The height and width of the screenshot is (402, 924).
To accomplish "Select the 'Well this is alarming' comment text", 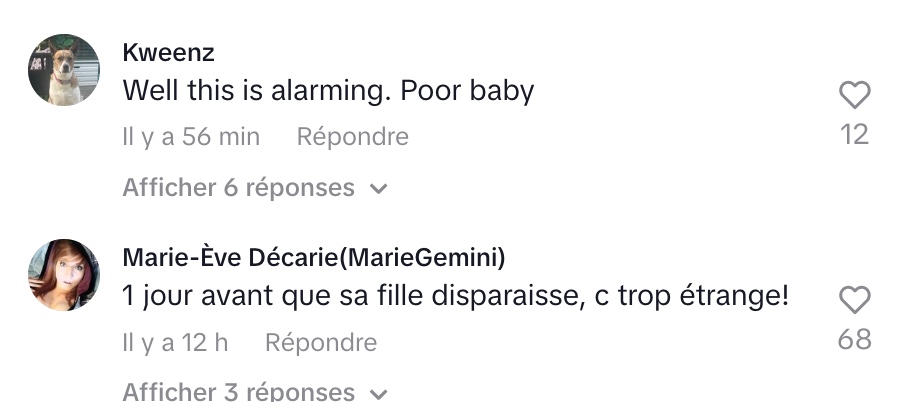I will (x=328, y=91).
